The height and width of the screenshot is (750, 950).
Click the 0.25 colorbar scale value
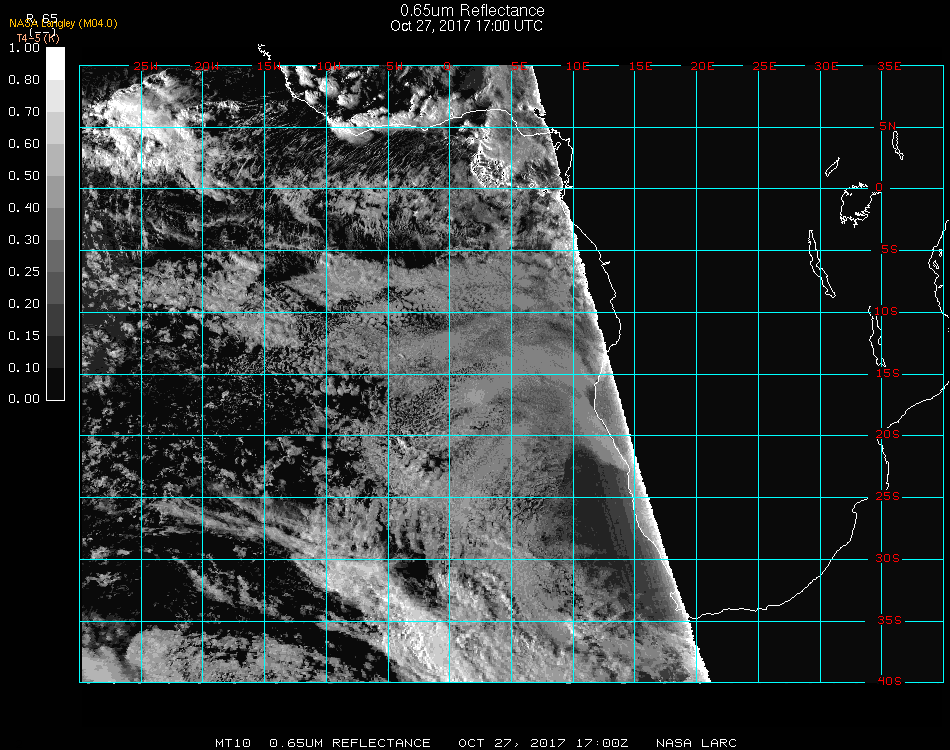pyautogui.click(x=24, y=272)
